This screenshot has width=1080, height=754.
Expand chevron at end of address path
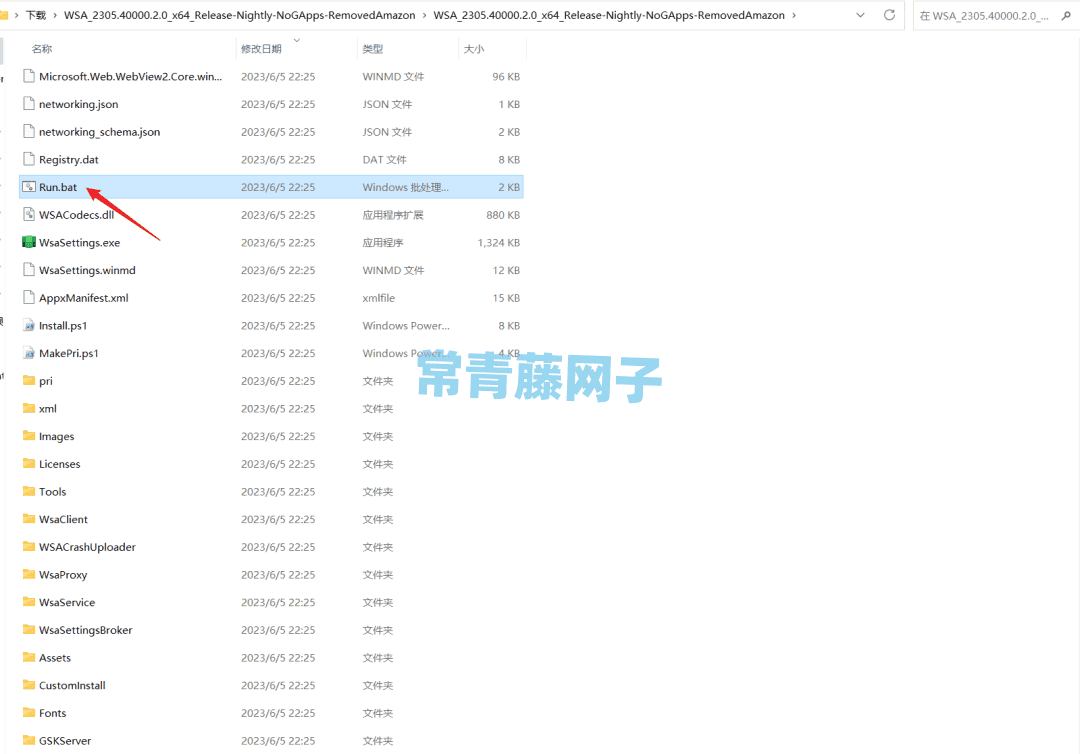[x=794, y=15]
